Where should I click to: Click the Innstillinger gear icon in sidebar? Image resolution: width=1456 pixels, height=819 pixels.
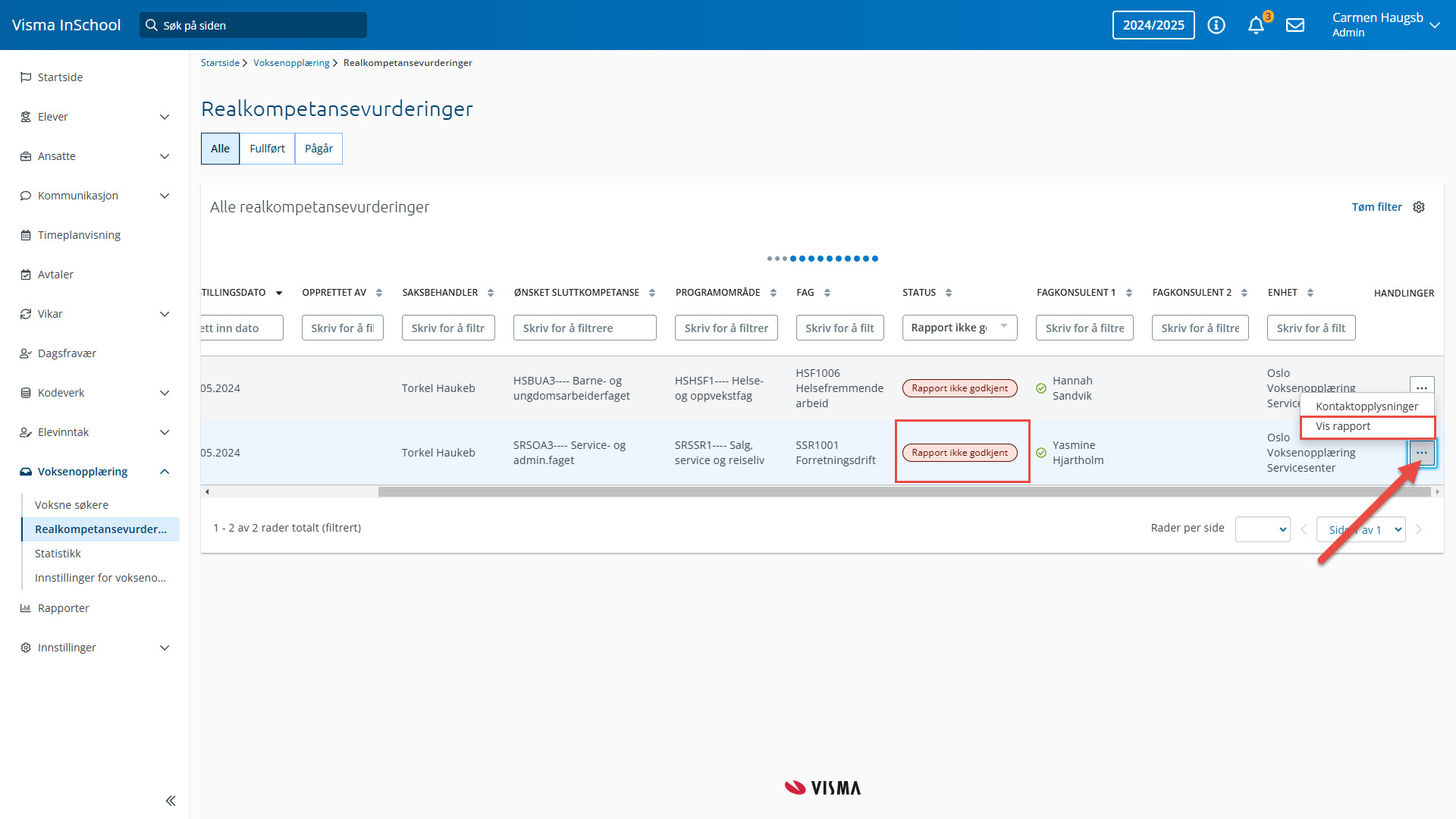pos(26,648)
